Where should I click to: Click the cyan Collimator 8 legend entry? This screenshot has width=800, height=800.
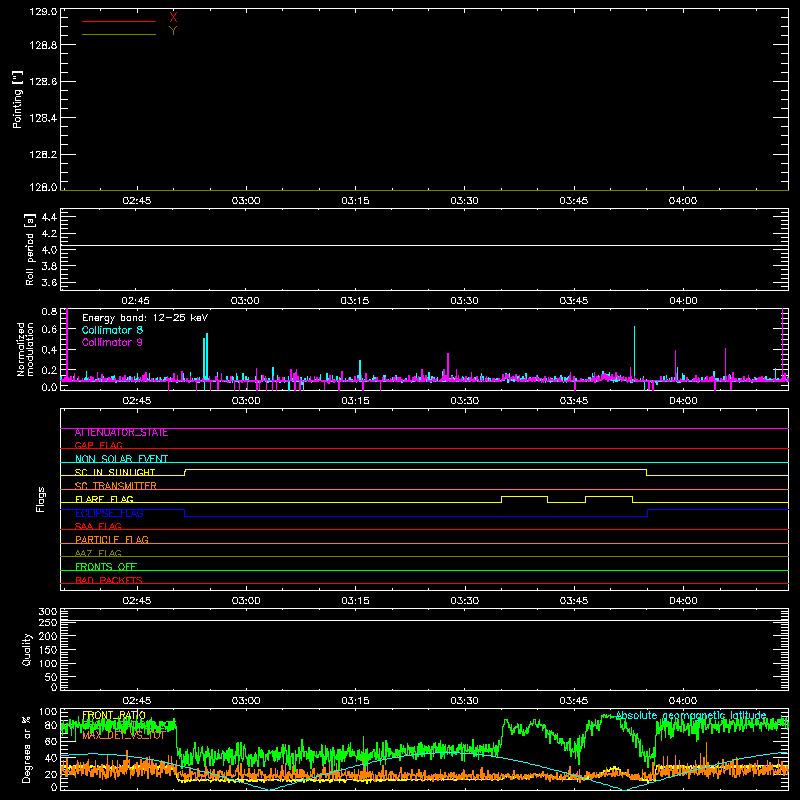[112, 330]
